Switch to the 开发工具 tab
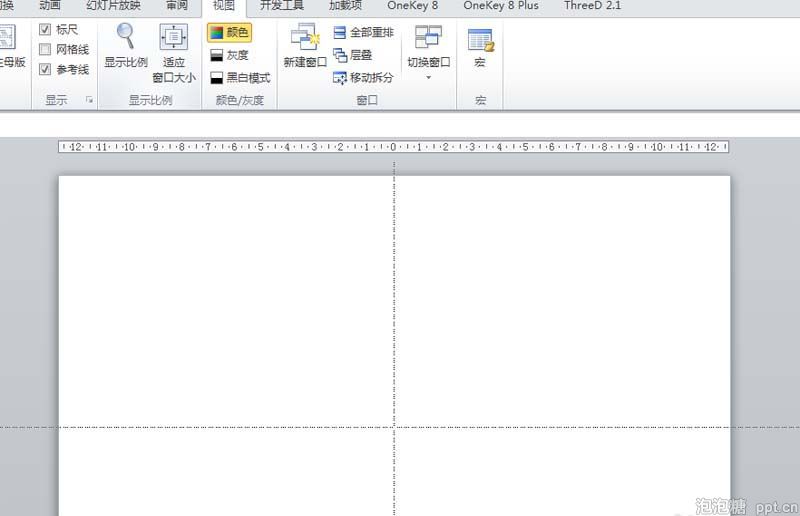 tap(281, 6)
